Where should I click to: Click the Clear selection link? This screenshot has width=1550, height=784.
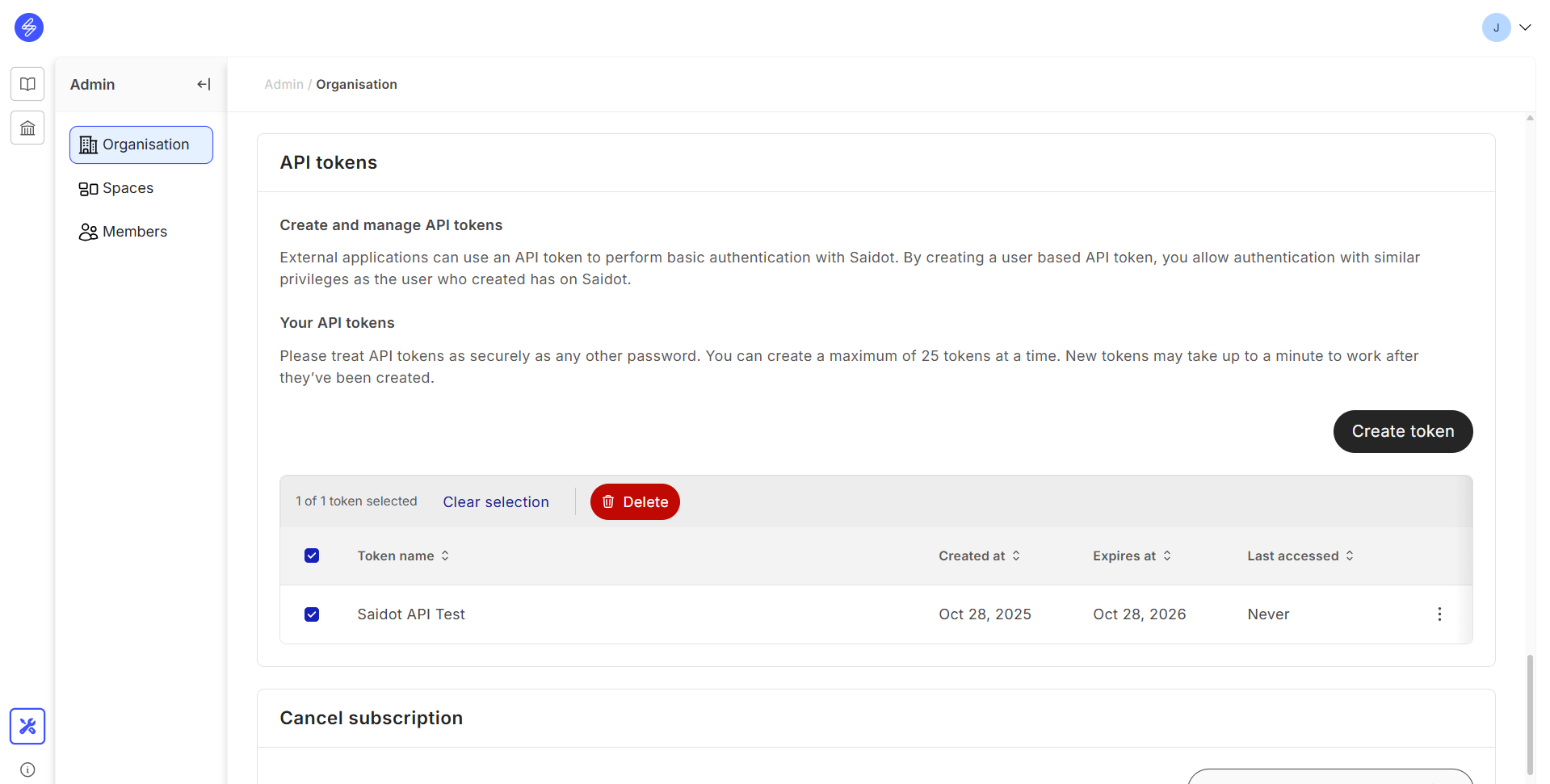click(x=496, y=502)
